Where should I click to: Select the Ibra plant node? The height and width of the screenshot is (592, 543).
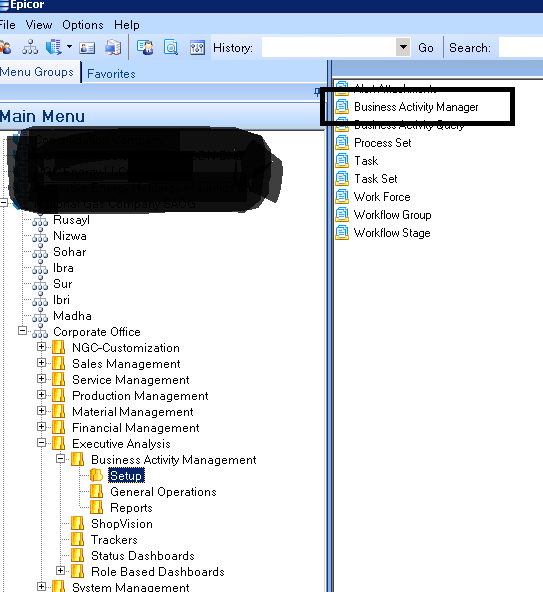pos(63,268)
